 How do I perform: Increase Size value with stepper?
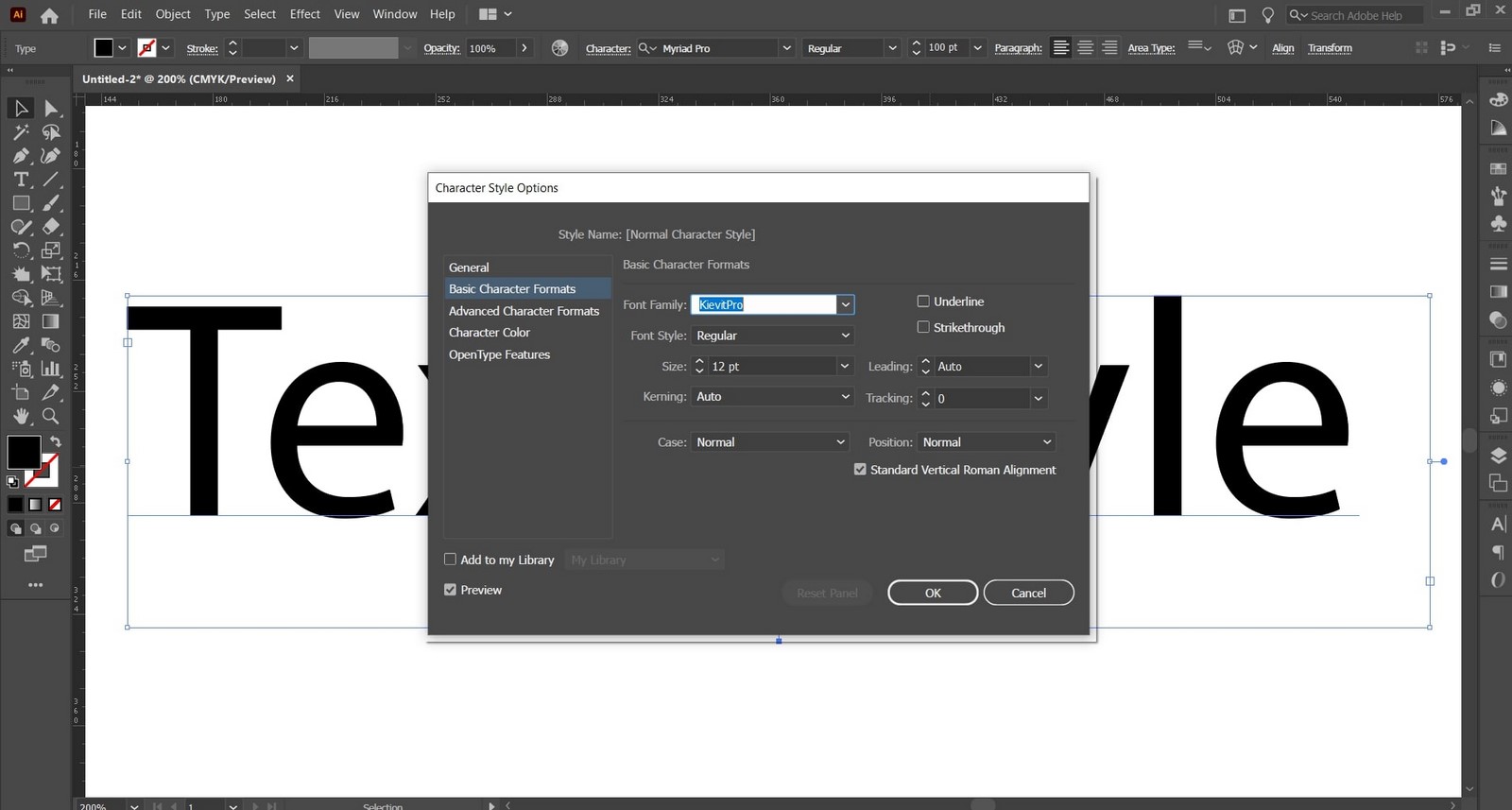[x=699, y=361]
